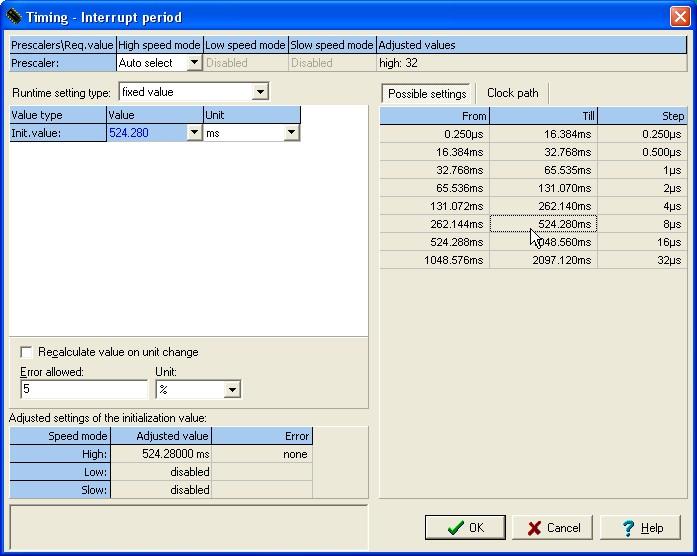This screenshot has width=697, height=556.
Task: Select the From cell 1048.576ms
Action: tap(434, 260)
